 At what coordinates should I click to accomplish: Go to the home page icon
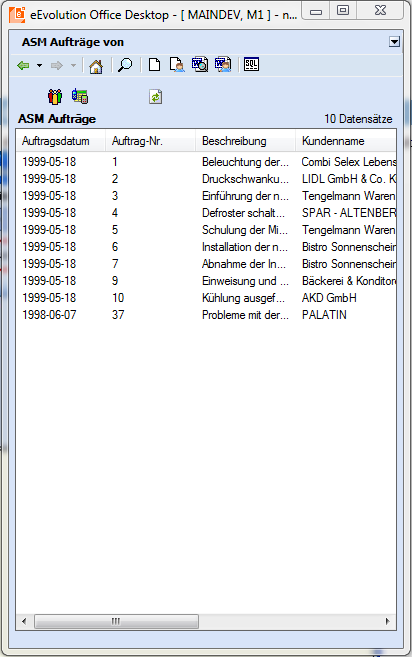pos(96,66)
